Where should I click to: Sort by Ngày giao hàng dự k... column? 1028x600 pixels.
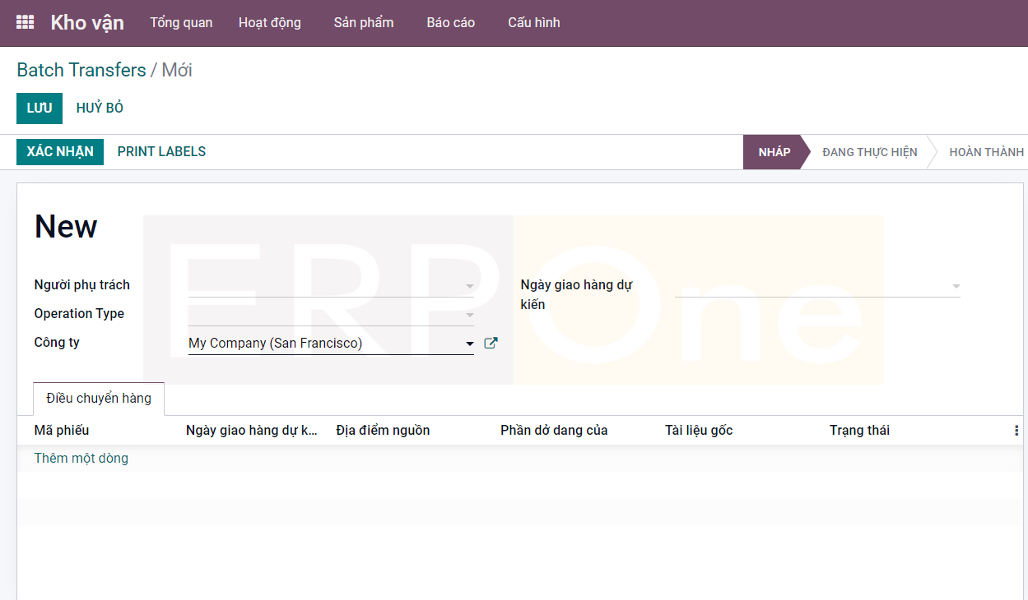coord(251,430)
